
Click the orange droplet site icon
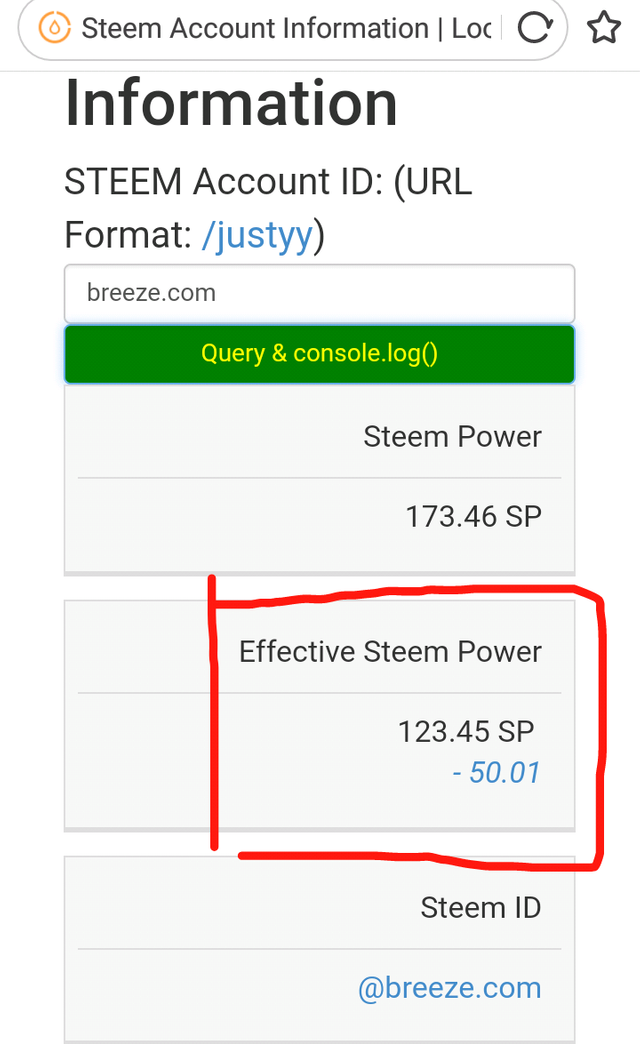[x=55, y=28]
